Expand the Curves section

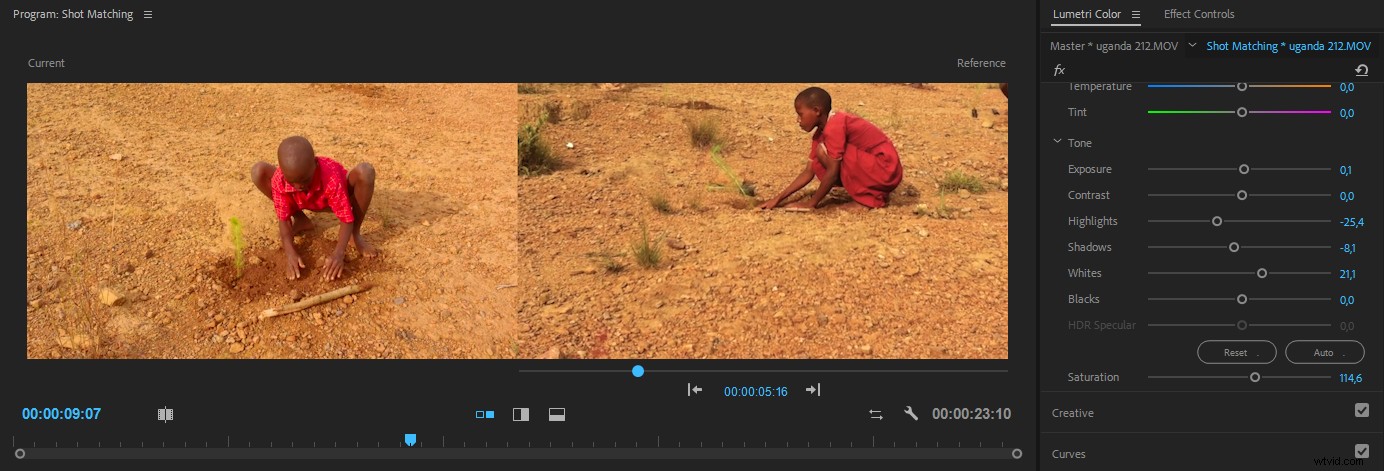1069,454
